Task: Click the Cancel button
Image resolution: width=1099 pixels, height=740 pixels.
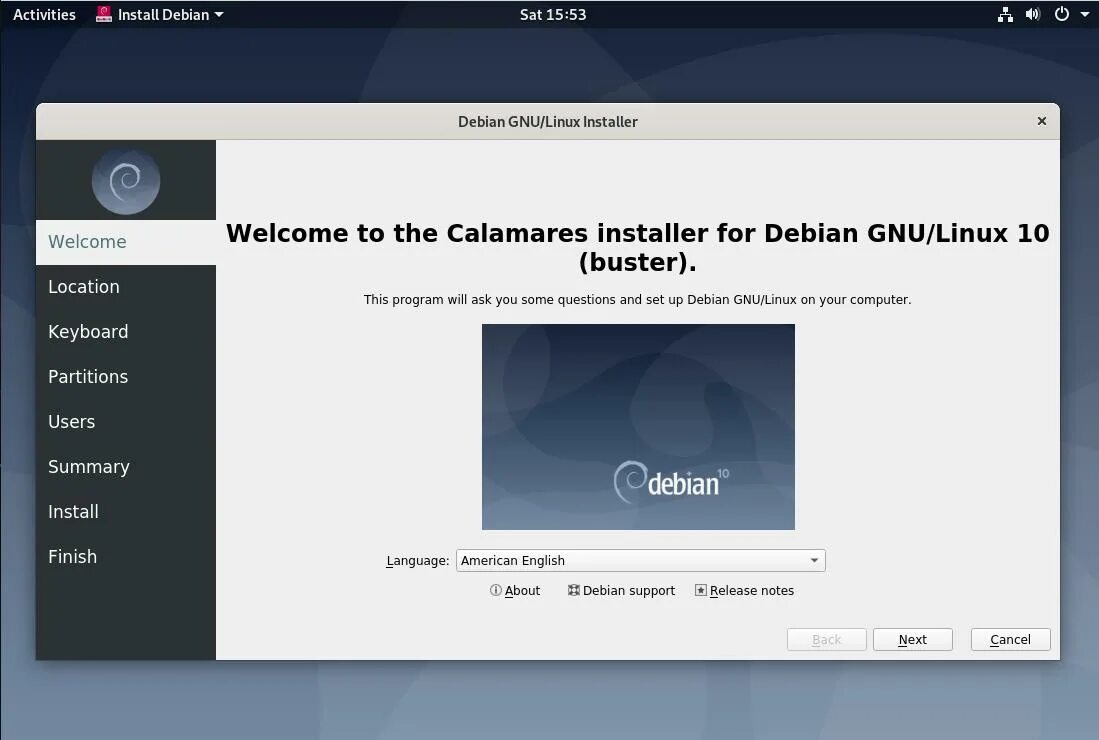Action: 1010,639
